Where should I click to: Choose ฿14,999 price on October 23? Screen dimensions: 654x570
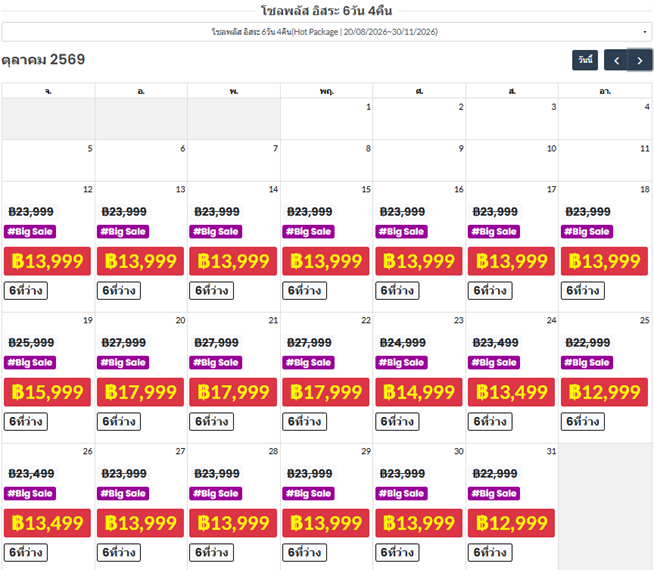(x=419, y=392)
